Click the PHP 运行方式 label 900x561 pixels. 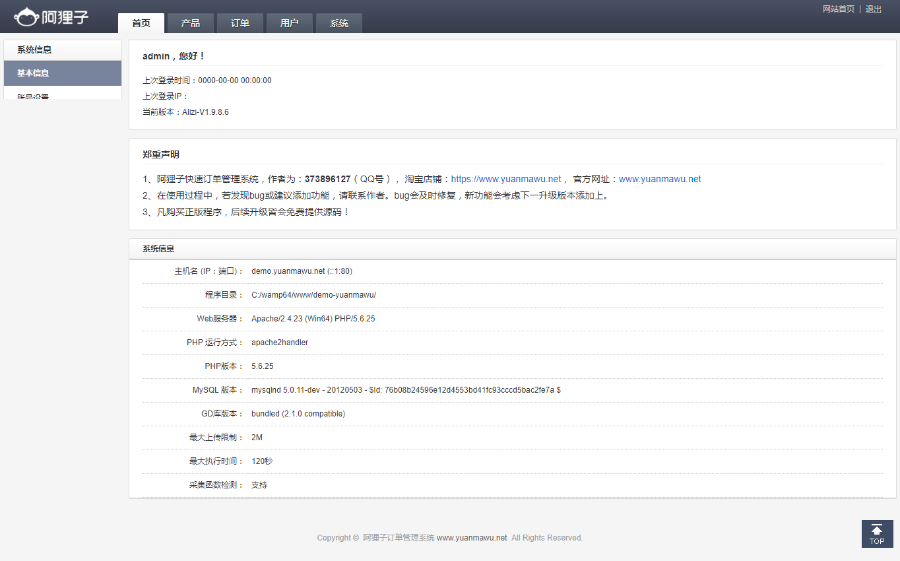click(215, 342)
